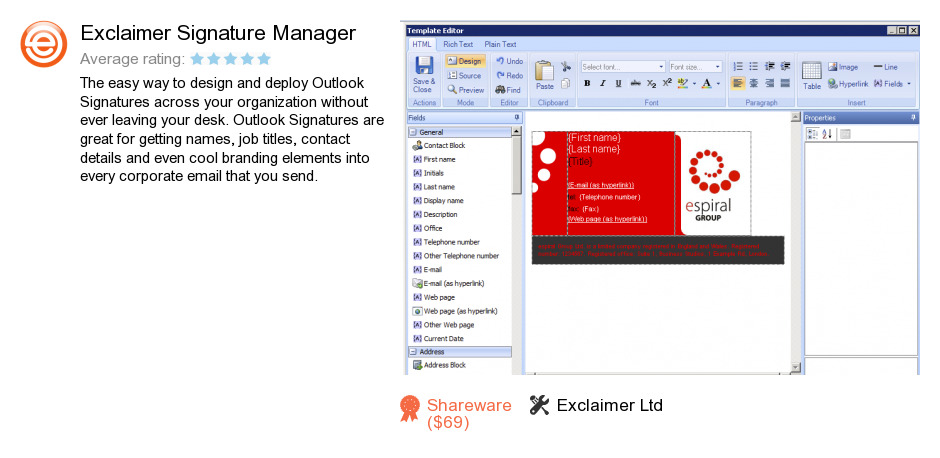Select the Address Block field
The height and width of the screenshot is (458, 940).
tap(439, 365)
